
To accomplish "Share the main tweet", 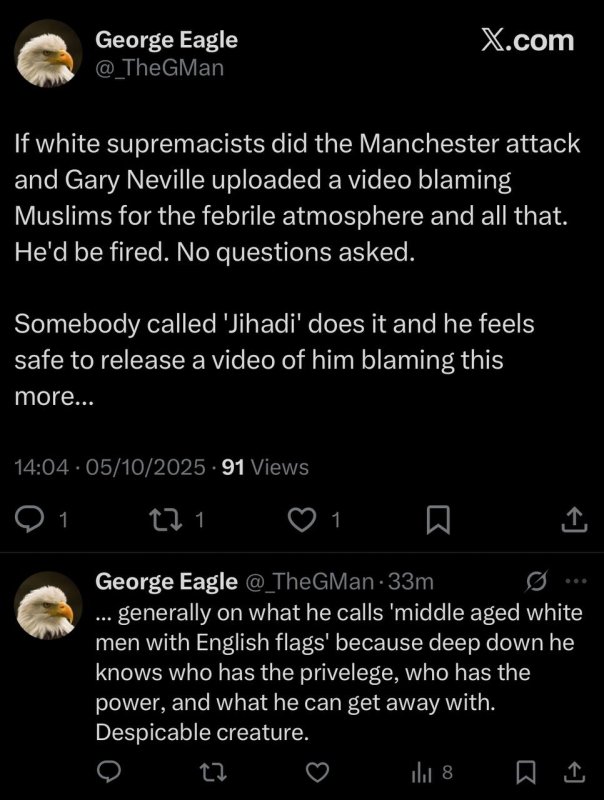I will click(x=573, y=519).
